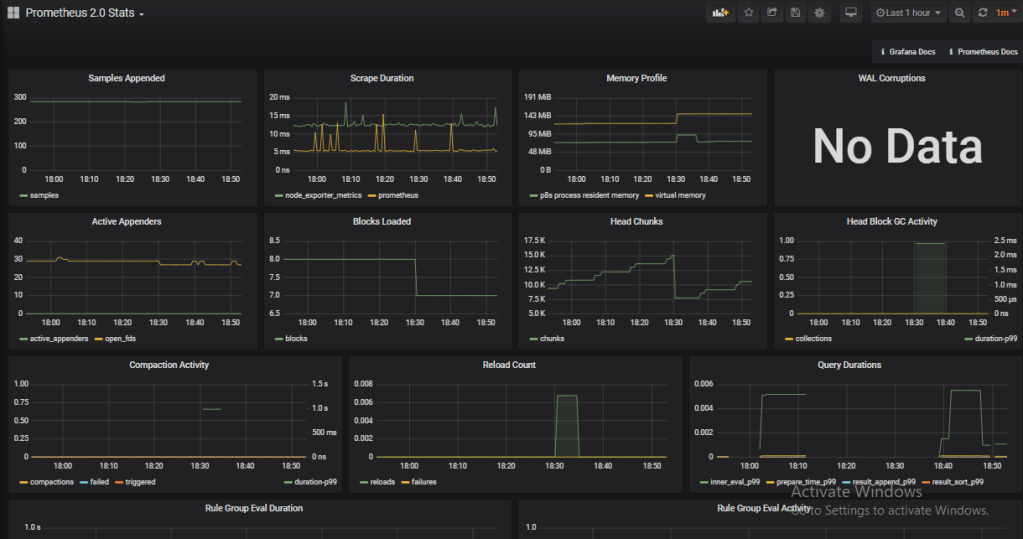This screenshot has height=539, width=1023.
Task: Open the Head Chunks panel title menu
Action: pyautogui.click(x=636, y=221)
